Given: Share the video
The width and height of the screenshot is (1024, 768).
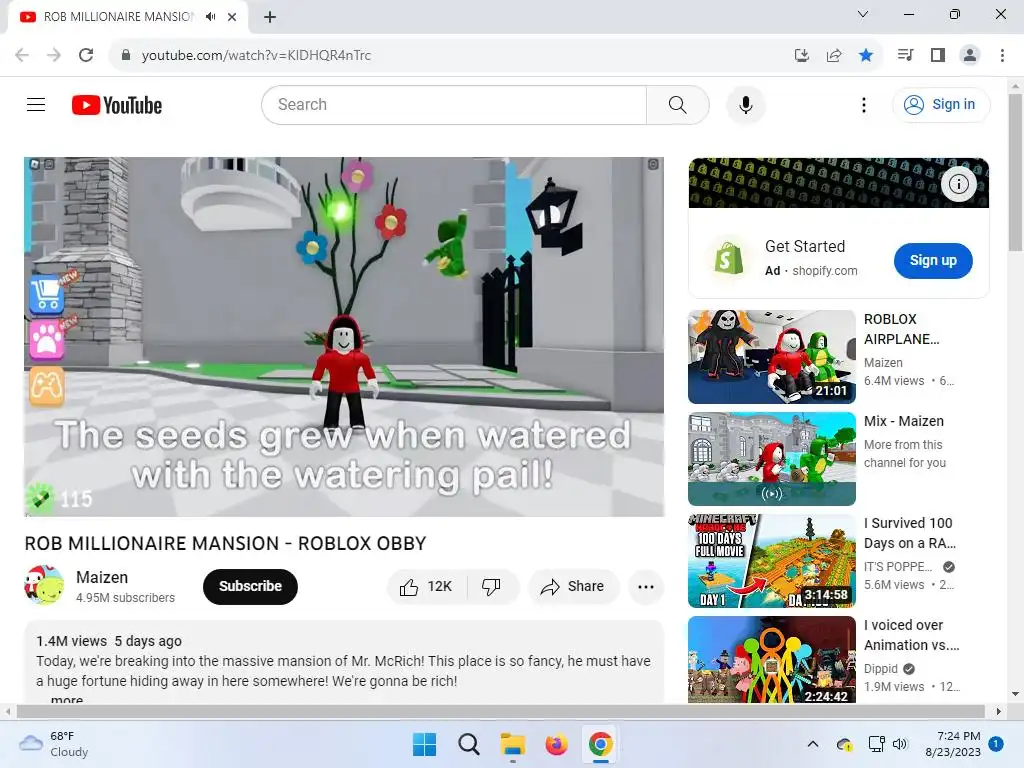Looking at the screenshot, I should [572, 586].
